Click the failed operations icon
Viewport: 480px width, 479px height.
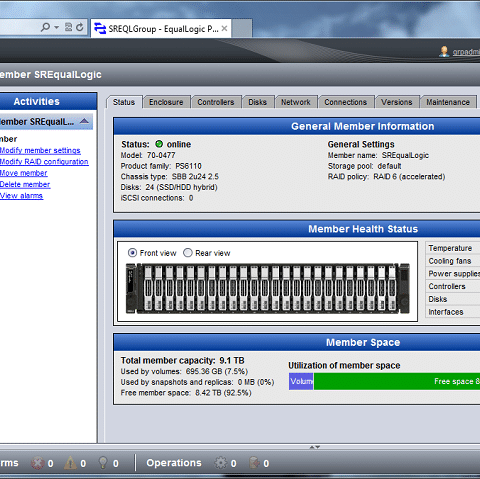pos(254,463)
